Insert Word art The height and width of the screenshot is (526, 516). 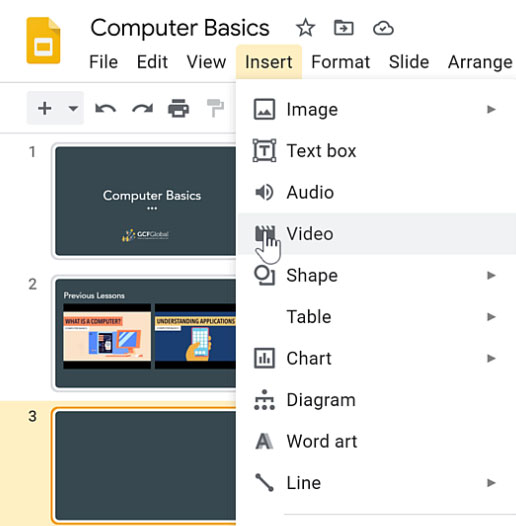pyautogui.click(x=376, y=441)
